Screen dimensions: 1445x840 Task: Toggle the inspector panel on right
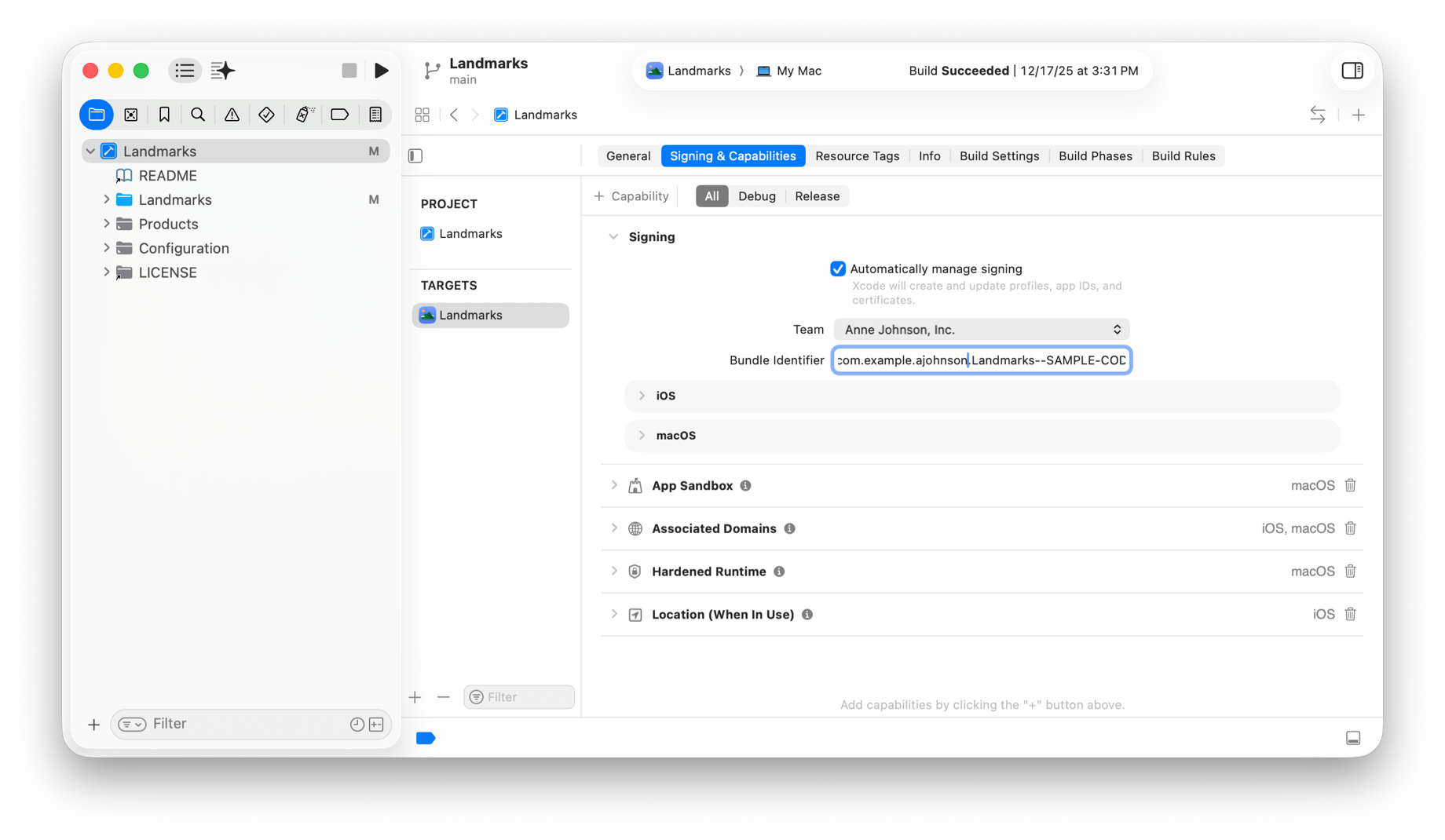[1352, 71]
